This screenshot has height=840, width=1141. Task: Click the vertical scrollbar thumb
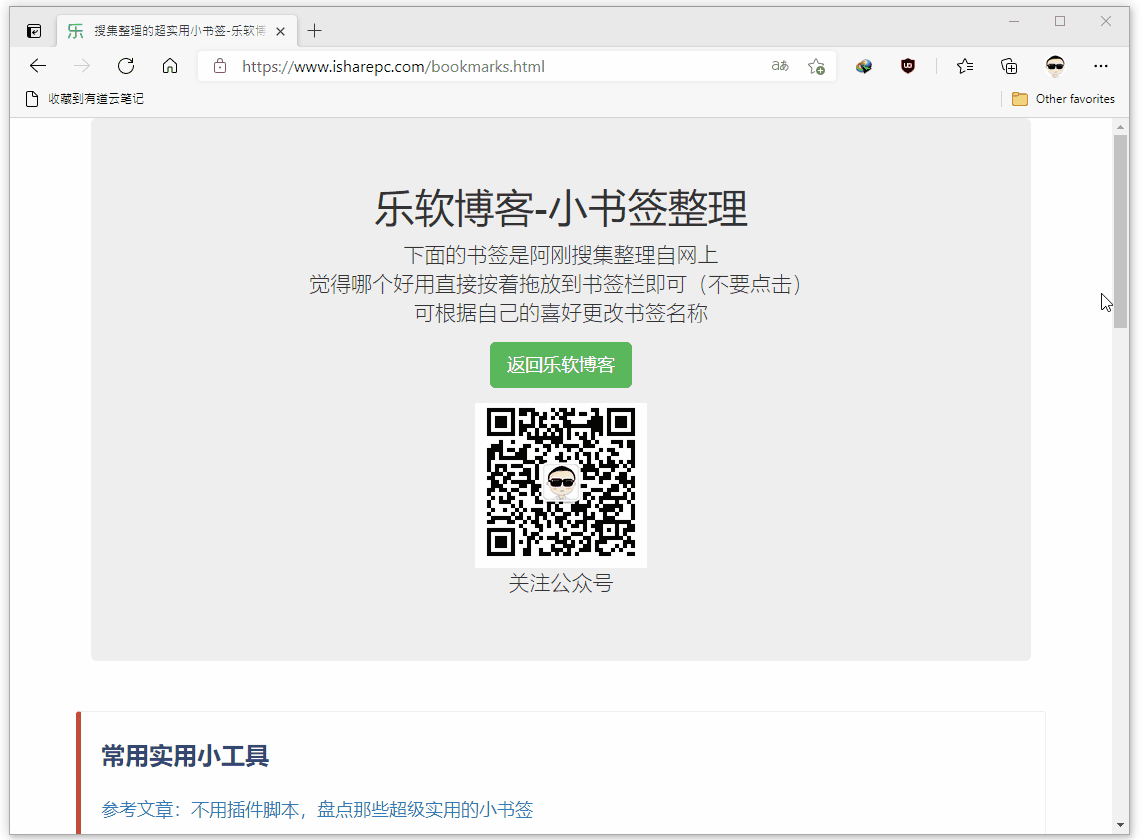(1121, 231)
